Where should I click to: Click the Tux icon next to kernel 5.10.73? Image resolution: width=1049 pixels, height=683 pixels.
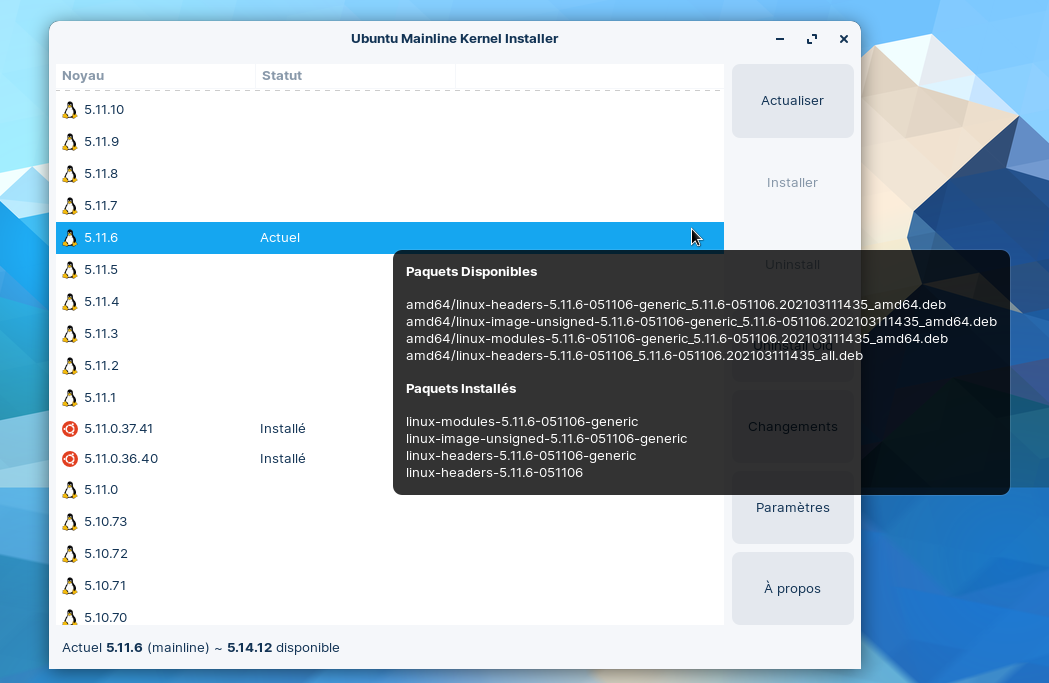coord(70,522)
